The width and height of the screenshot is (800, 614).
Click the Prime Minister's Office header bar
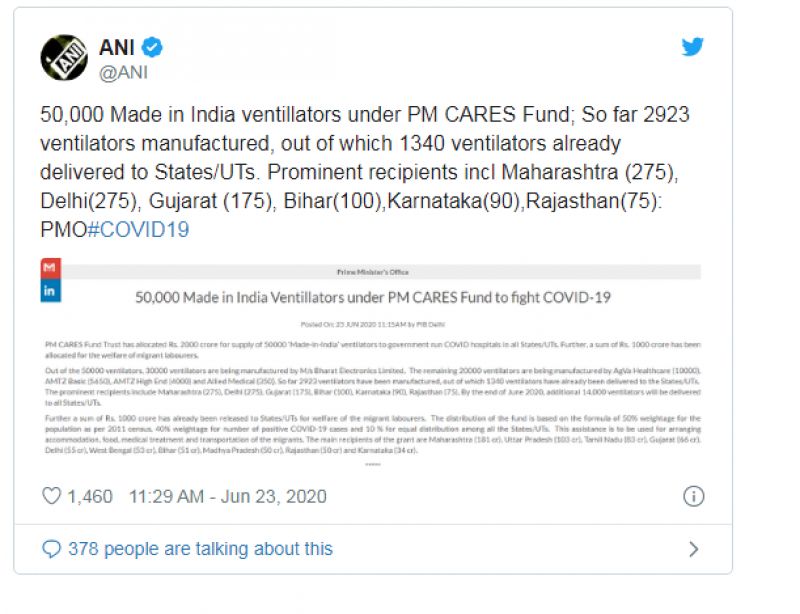click(x=372, y=272)
